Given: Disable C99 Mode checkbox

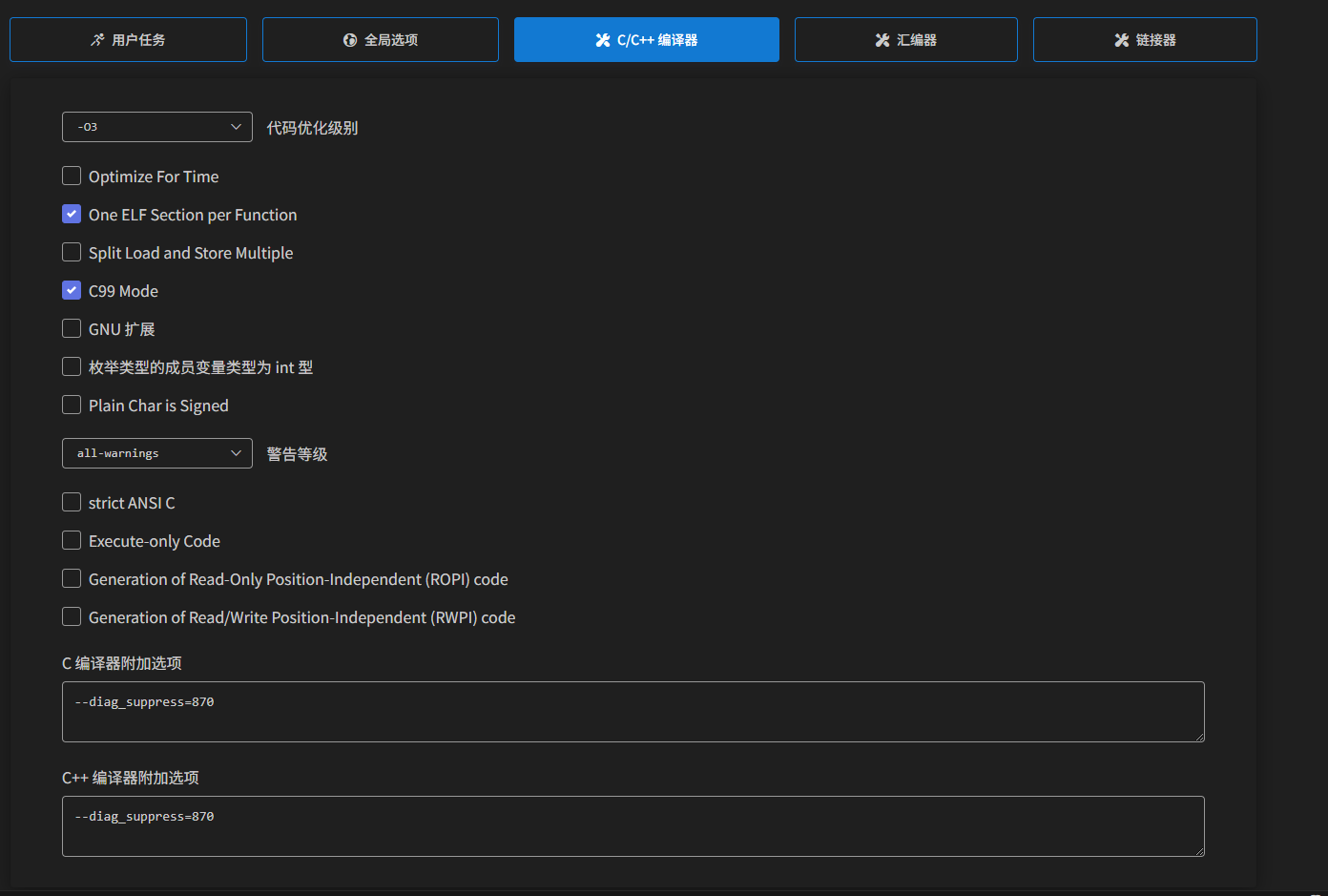Looking at the screenshot, I should click(72, 290).
